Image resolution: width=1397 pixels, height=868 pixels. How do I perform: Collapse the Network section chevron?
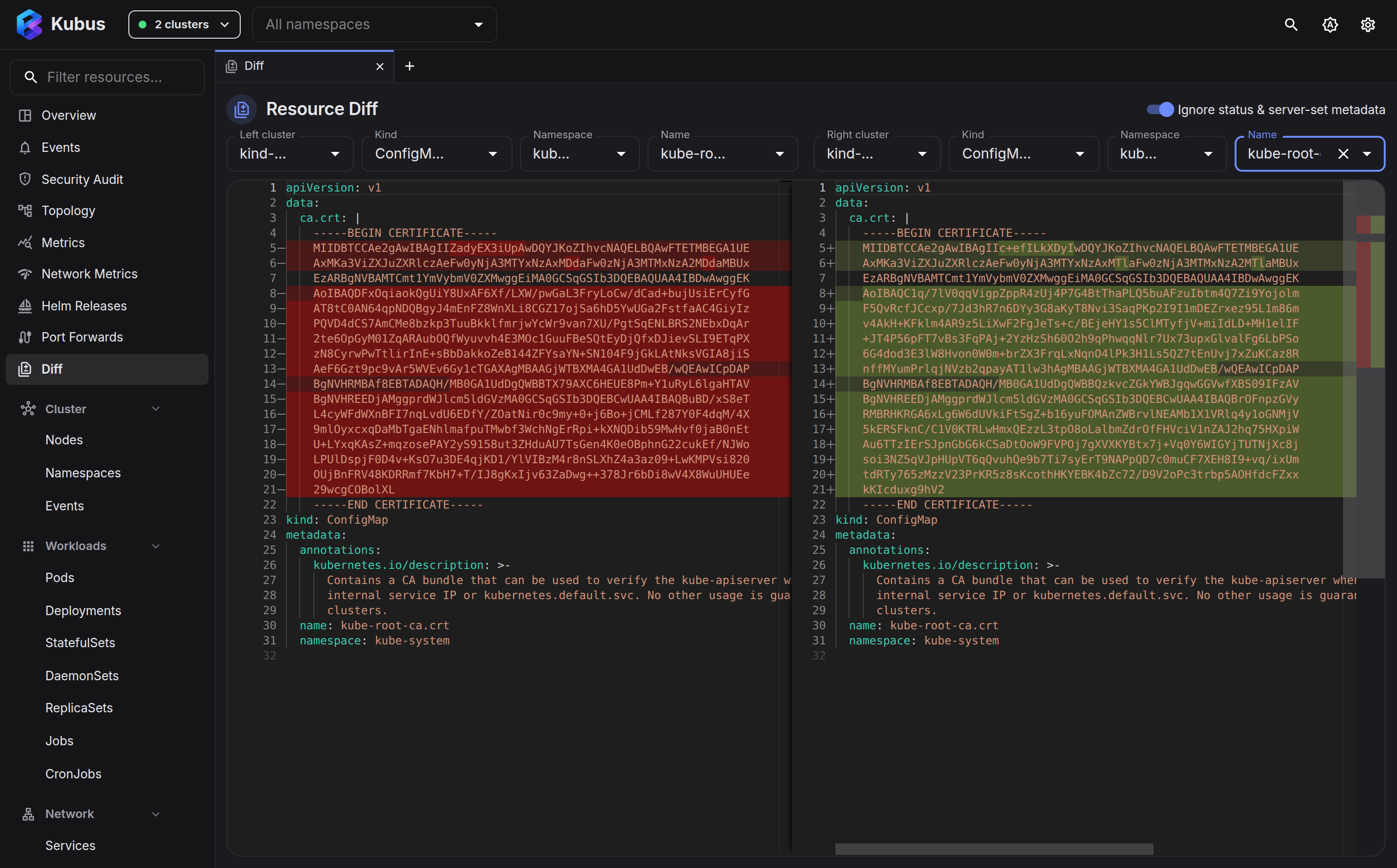tap(156, 814)
